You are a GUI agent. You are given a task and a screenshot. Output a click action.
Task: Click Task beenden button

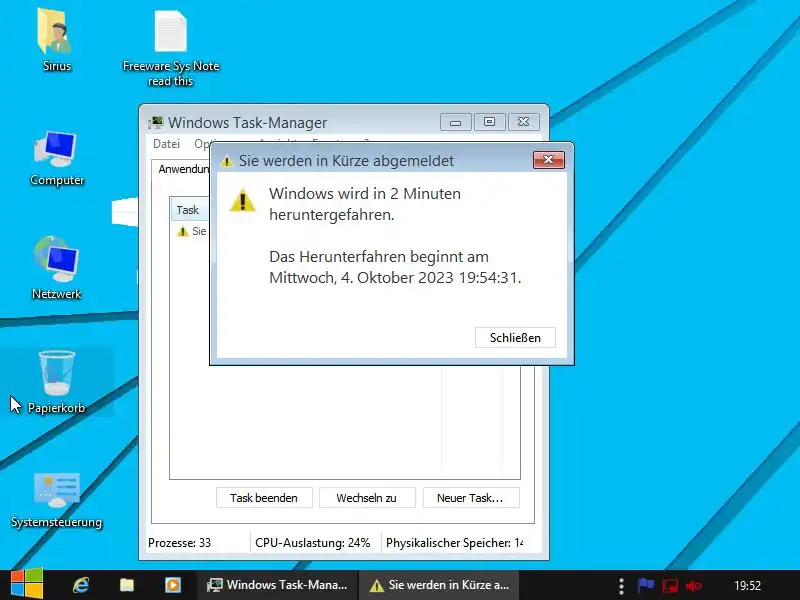click(x=264, y=498)
